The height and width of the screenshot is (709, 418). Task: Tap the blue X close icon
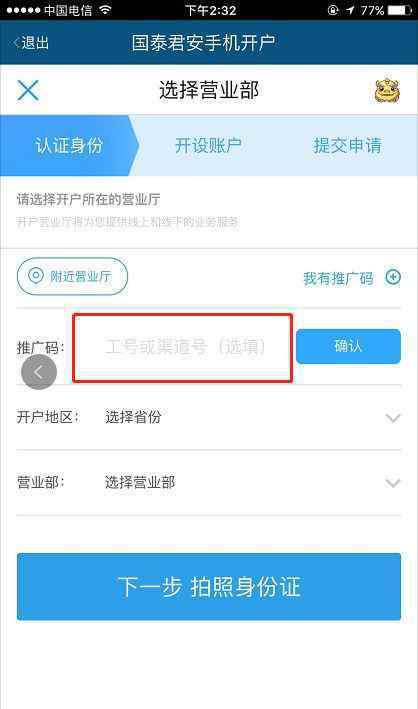tap(28, 90)
